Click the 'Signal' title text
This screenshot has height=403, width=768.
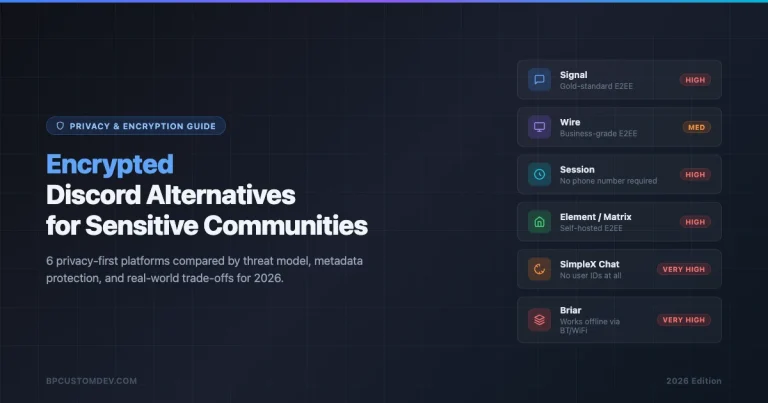[x=574, y=75]
